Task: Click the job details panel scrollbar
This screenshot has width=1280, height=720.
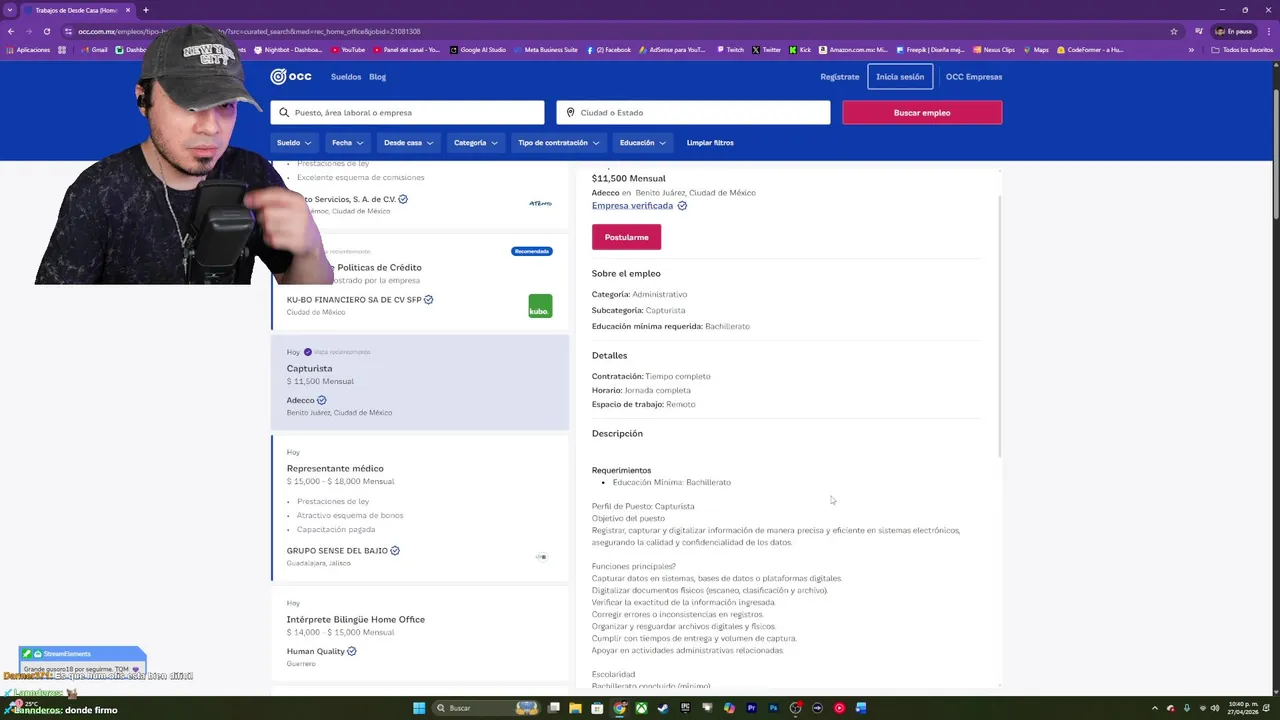Action: [998, 325]
